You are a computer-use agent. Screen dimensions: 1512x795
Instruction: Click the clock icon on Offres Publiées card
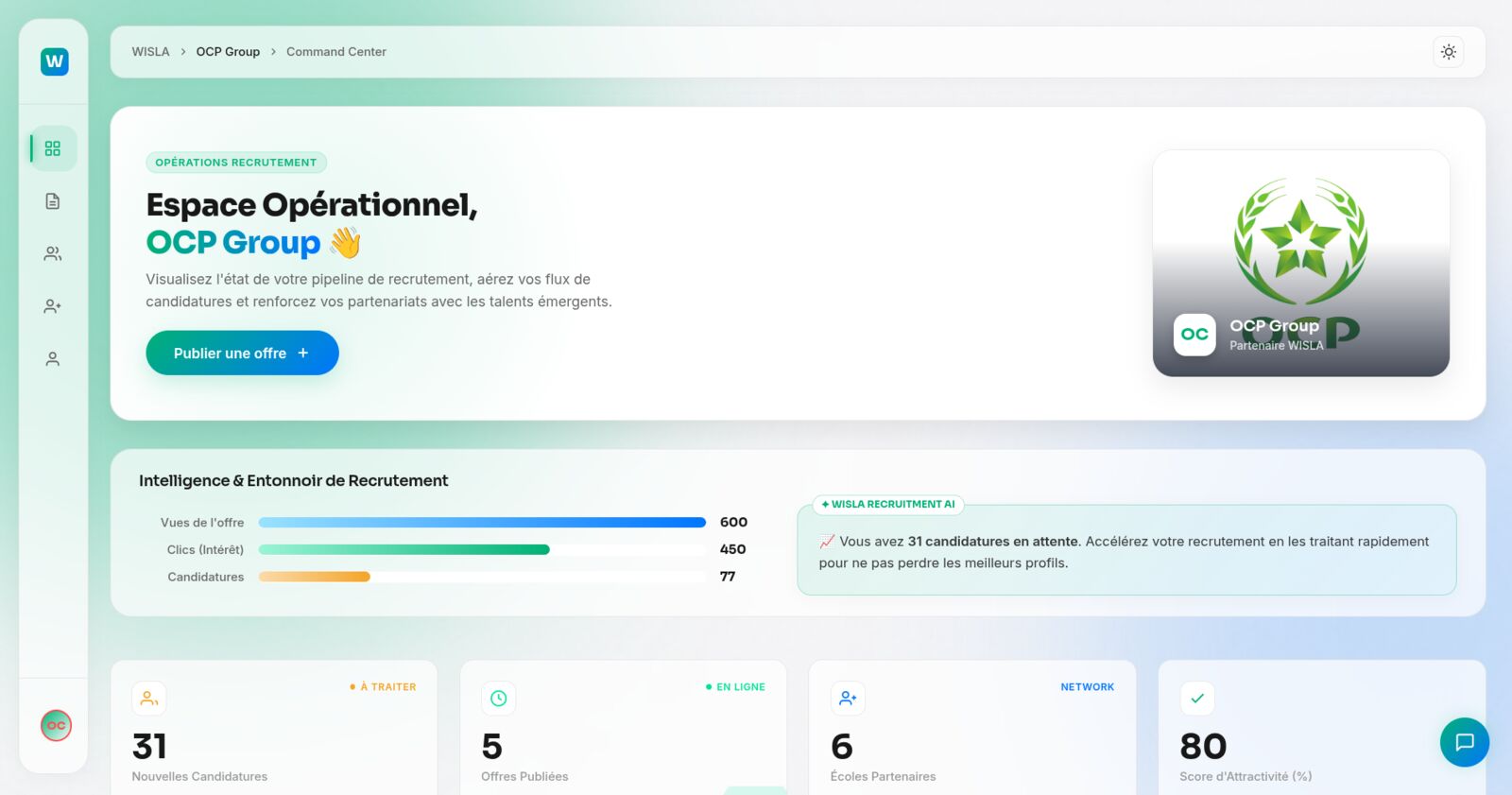point(499,699)
